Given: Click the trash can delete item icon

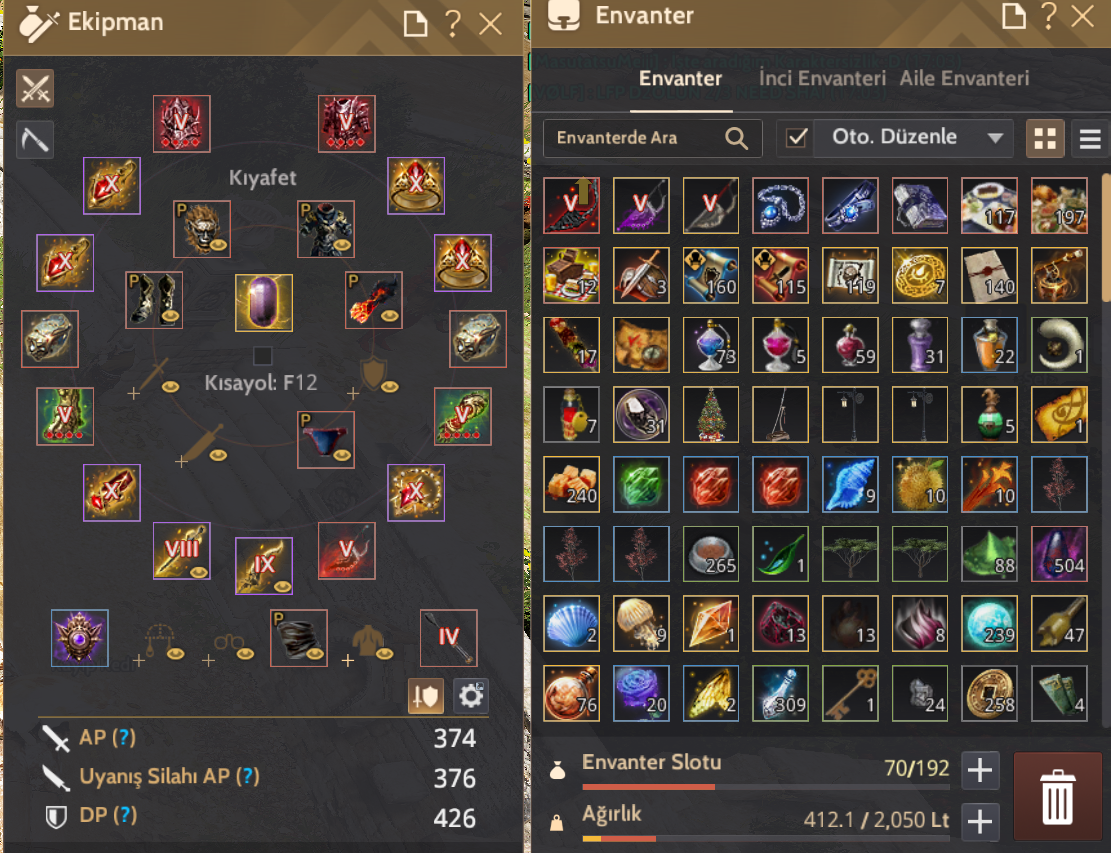Looking at the screenshot, I should tap(1057, 796).
